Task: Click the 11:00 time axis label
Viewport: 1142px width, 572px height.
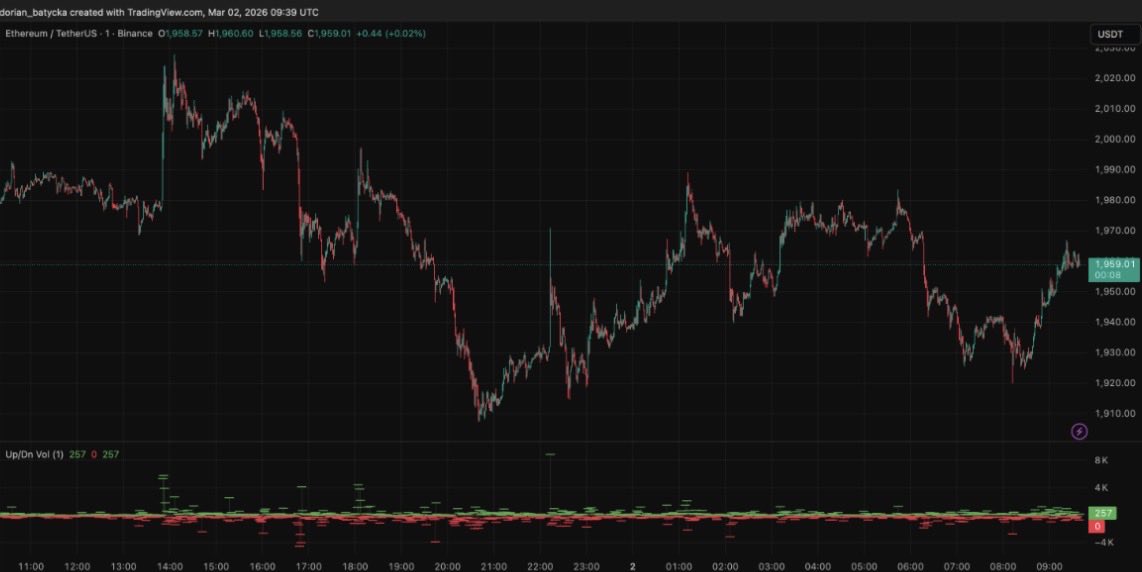Action: point(31,566)
